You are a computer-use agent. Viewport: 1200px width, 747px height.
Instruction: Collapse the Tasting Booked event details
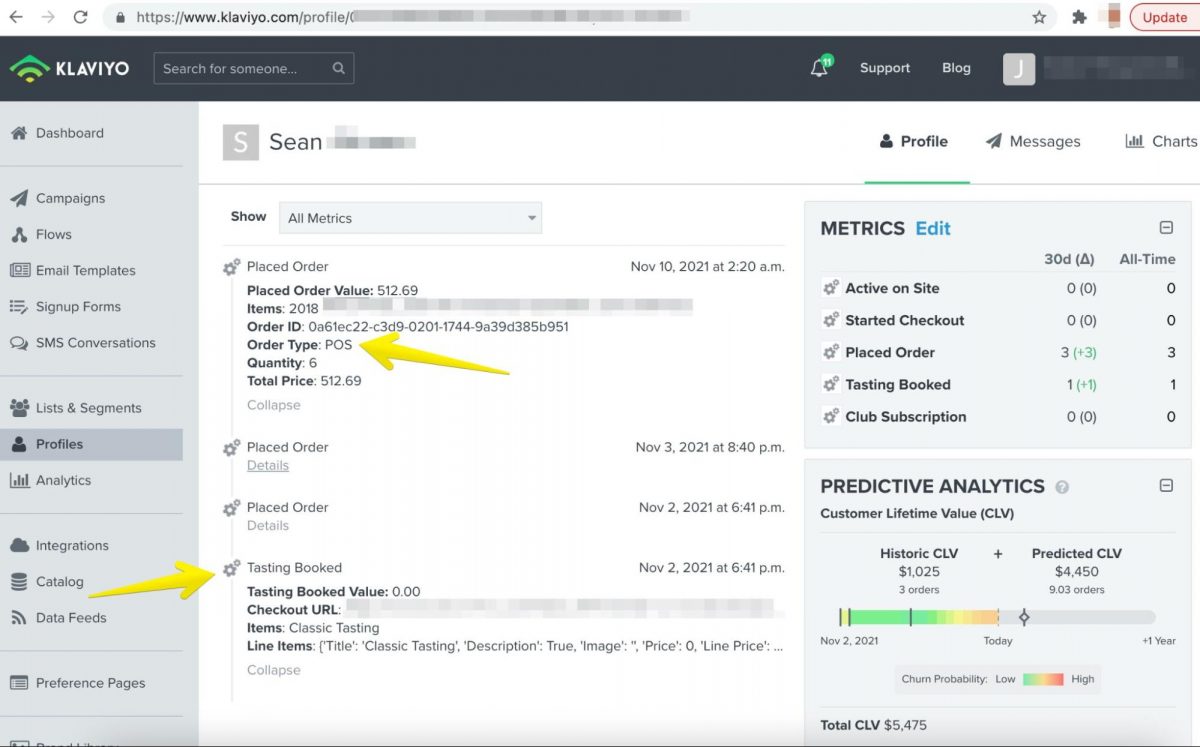tap(273, 670)
